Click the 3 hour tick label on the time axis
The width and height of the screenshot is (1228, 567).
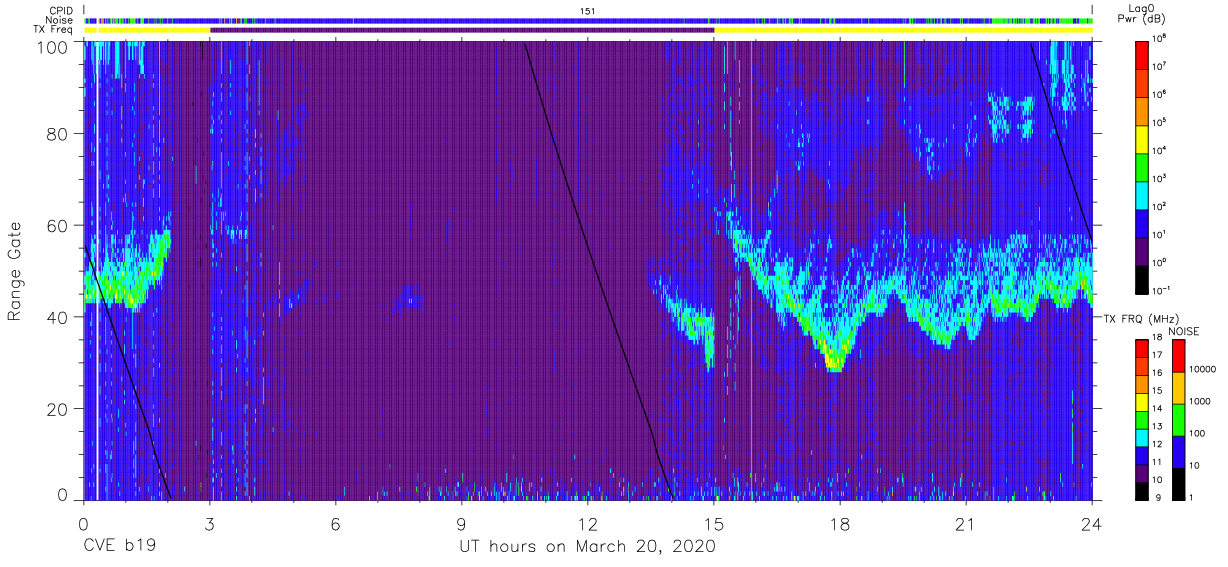209,523
